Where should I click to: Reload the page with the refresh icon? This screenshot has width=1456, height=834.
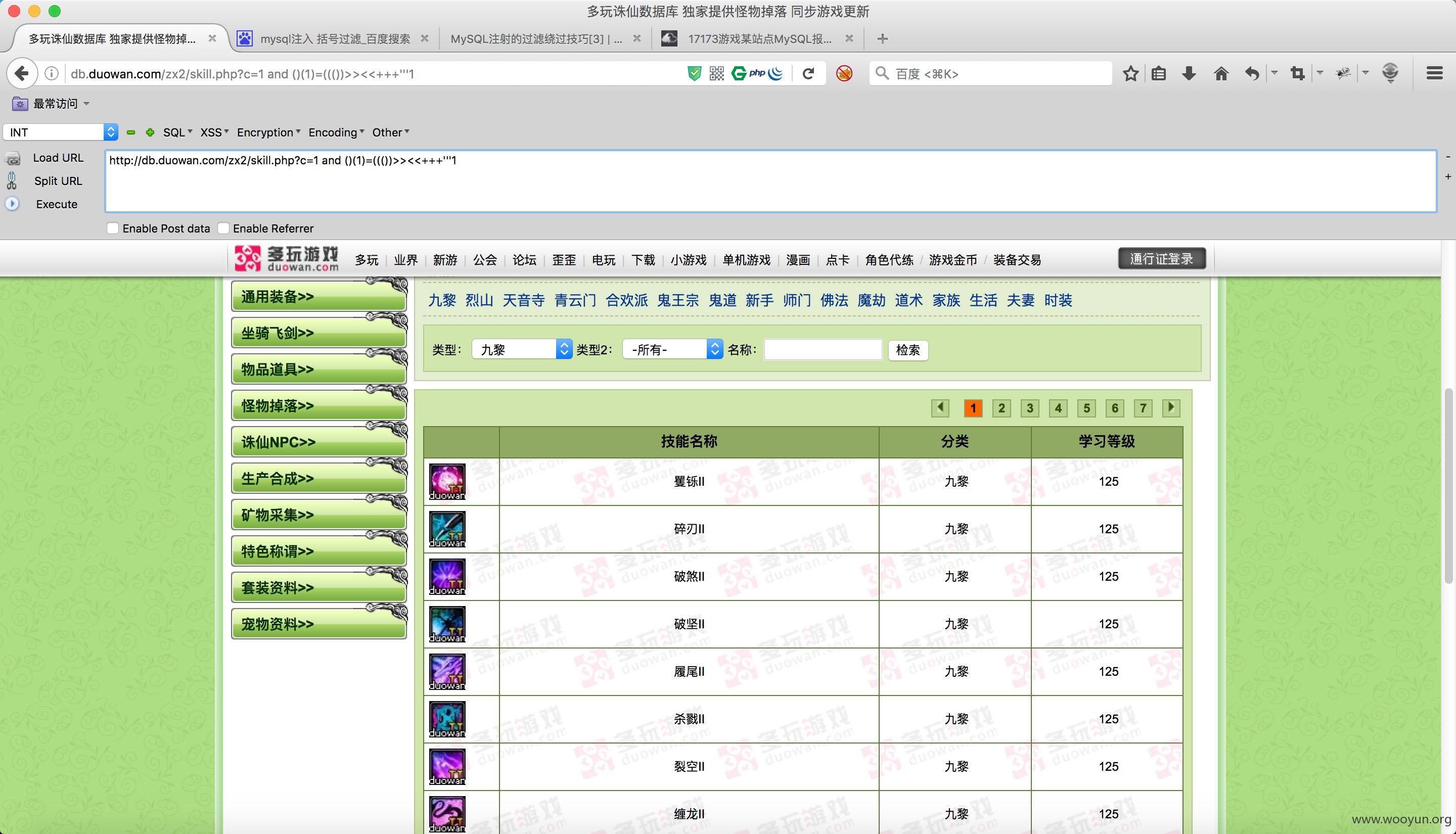[808, 73]
